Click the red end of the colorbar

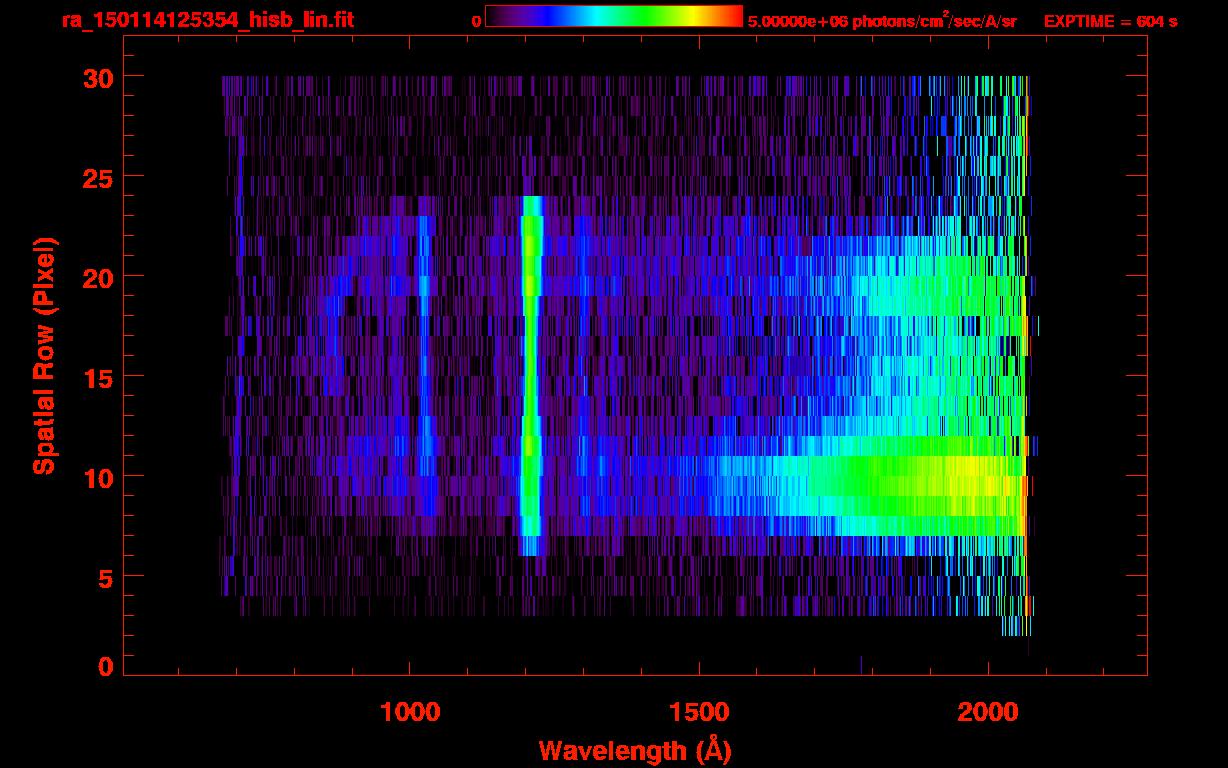click(735, 16)
